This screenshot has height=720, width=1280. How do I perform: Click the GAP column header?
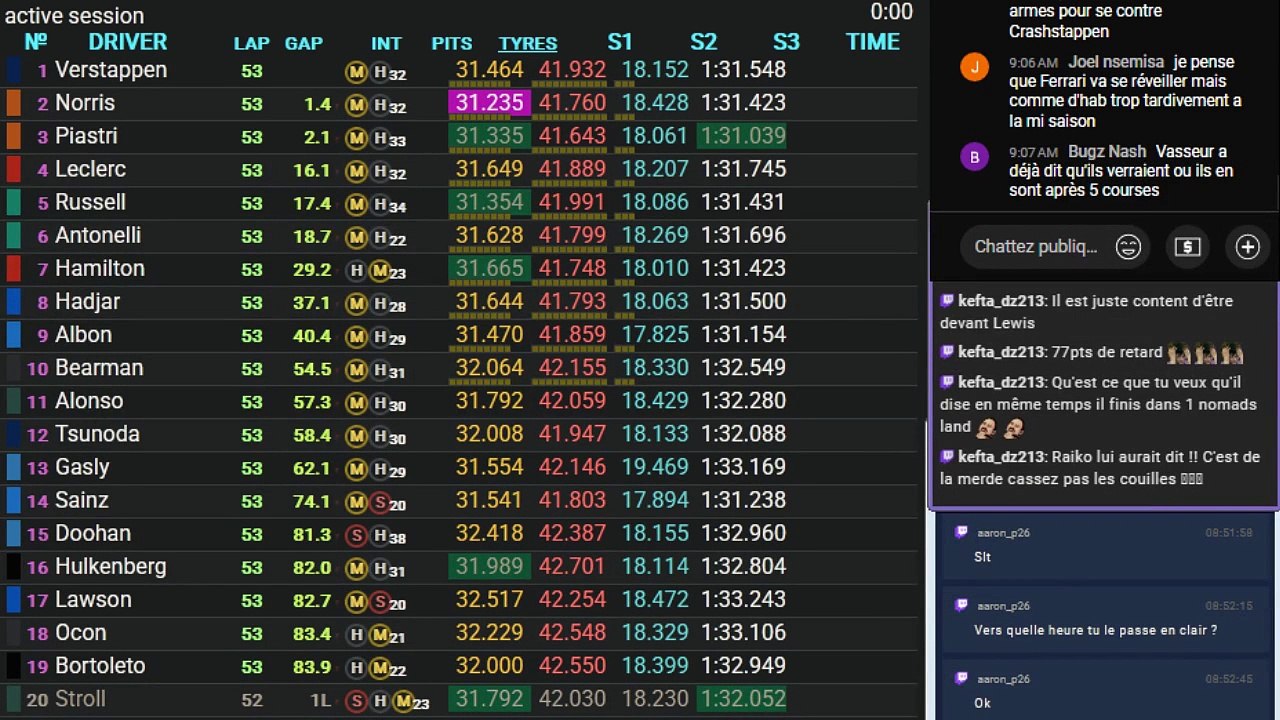(303, 43)
